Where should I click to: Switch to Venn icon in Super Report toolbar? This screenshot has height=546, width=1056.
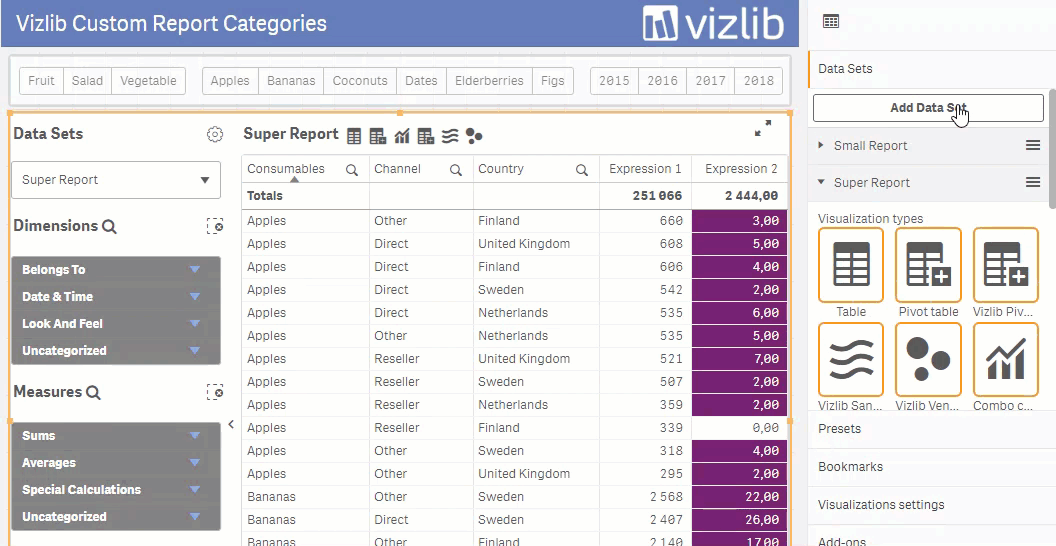(x=474, y=137)
